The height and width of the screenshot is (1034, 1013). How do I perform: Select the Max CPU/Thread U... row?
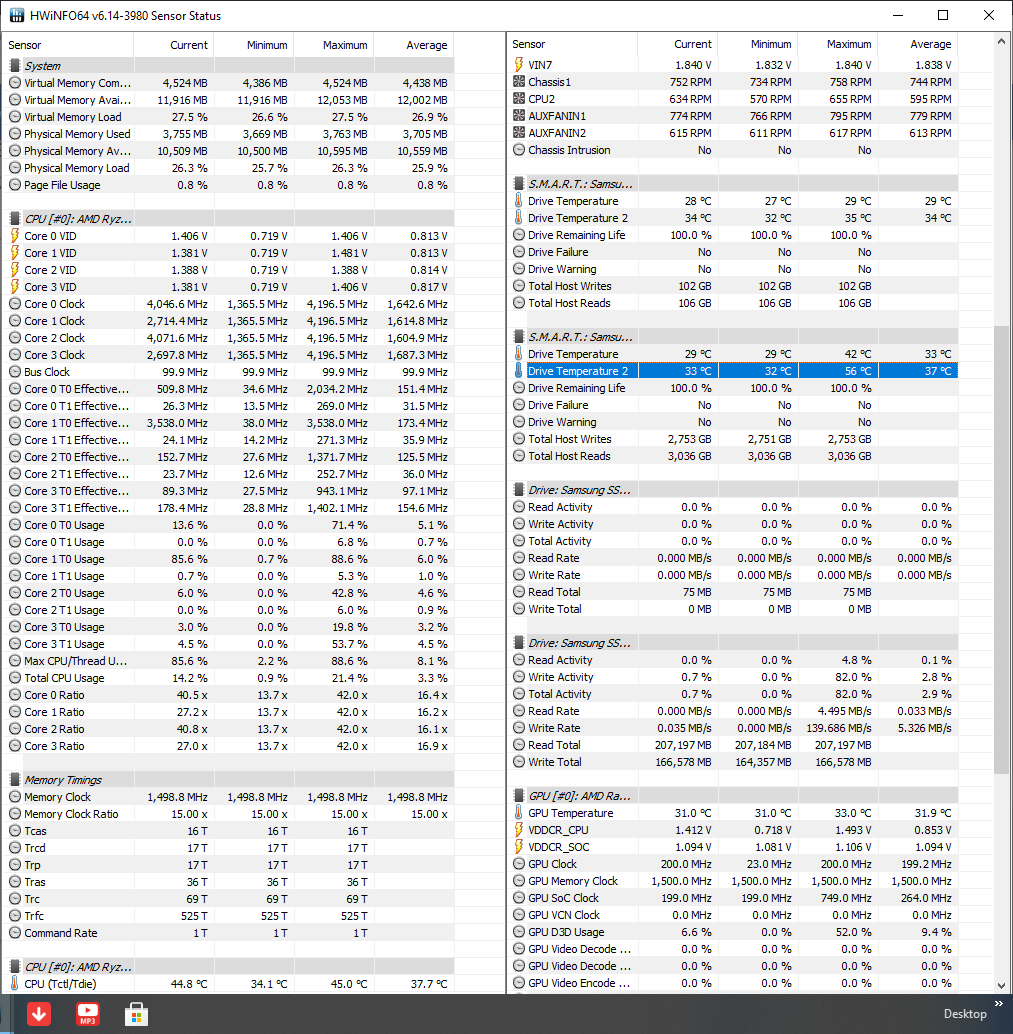(x=228, y=661)
